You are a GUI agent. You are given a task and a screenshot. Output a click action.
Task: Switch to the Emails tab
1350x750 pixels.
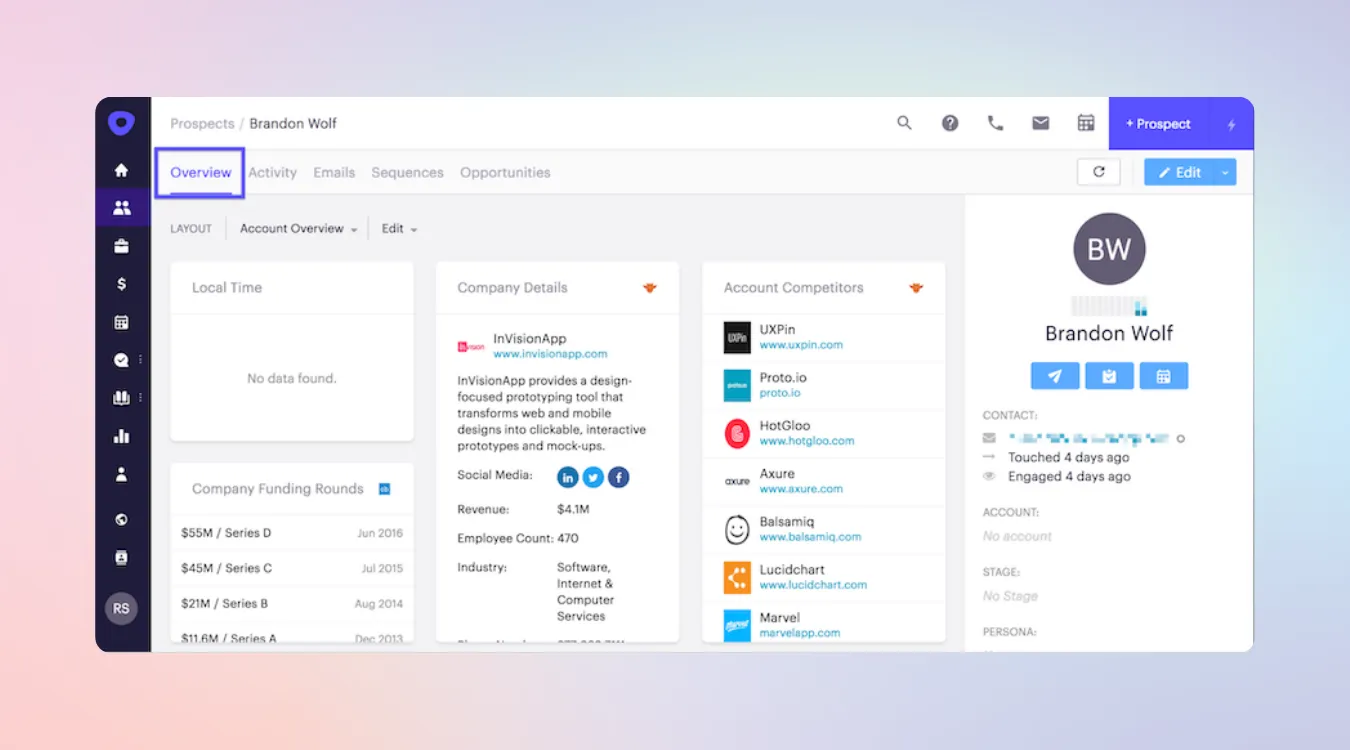pyautogui.click(x=334, y=172)
